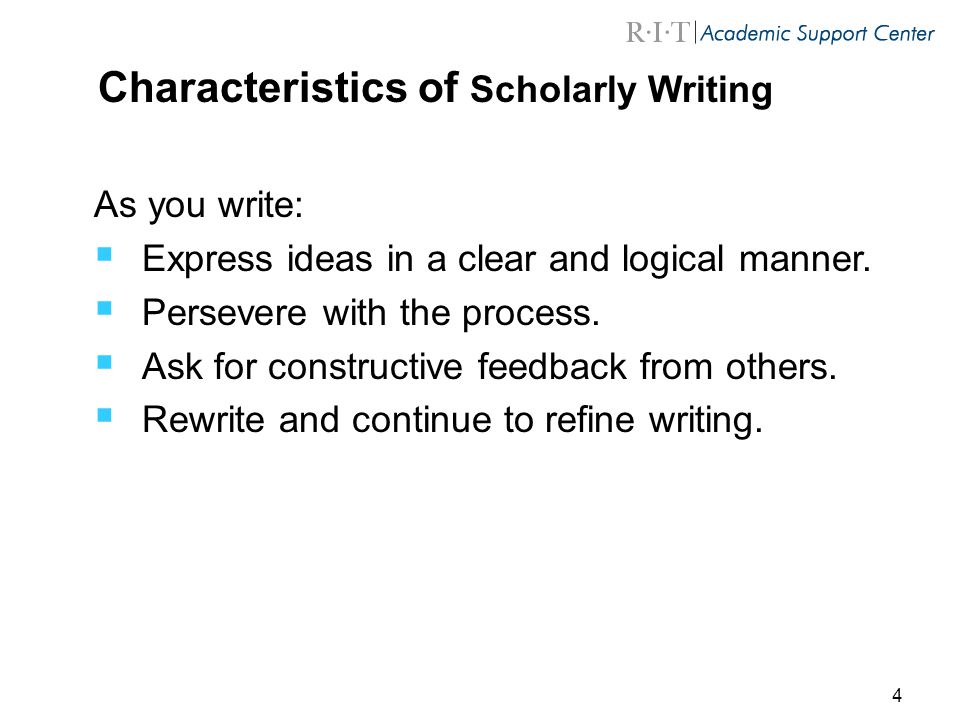Select the word refine in last bullet

point(590,420)
